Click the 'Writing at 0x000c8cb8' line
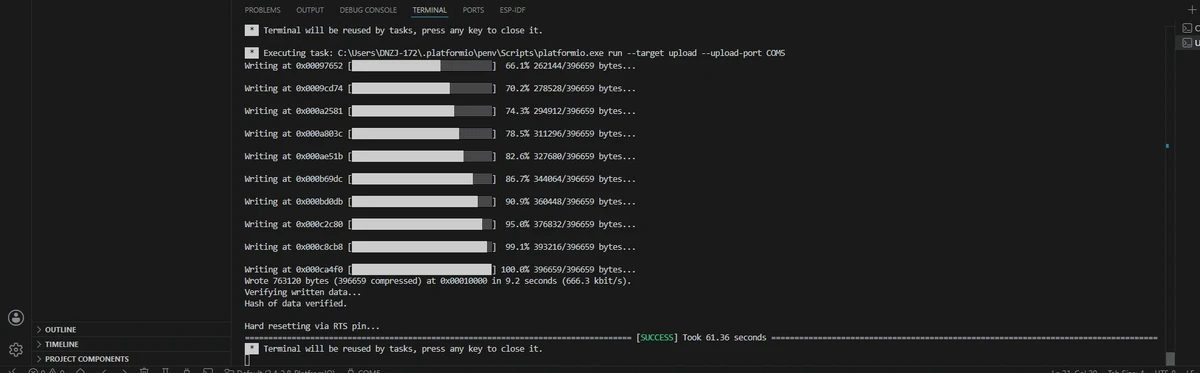Screen dimensions: 1200x373 (440, 246)
